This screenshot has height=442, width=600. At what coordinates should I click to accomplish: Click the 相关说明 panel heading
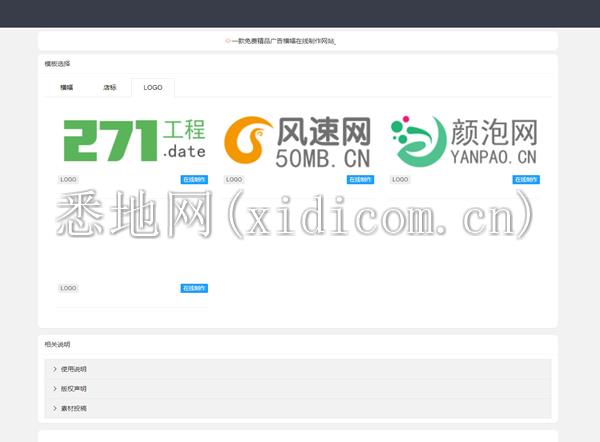(57, 344)
